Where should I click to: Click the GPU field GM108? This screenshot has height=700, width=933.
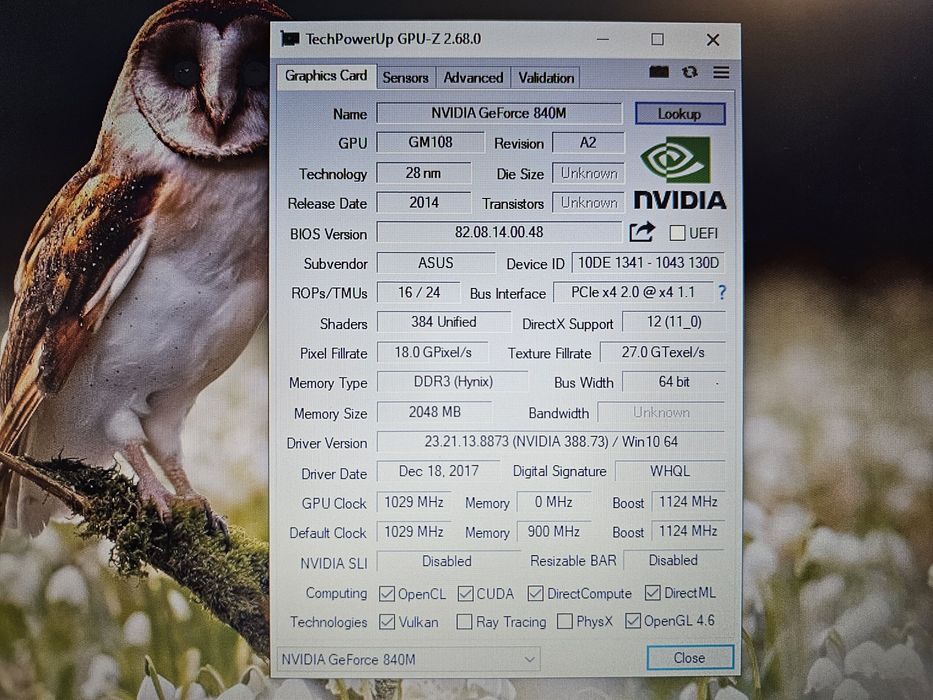tap(431, 143)
